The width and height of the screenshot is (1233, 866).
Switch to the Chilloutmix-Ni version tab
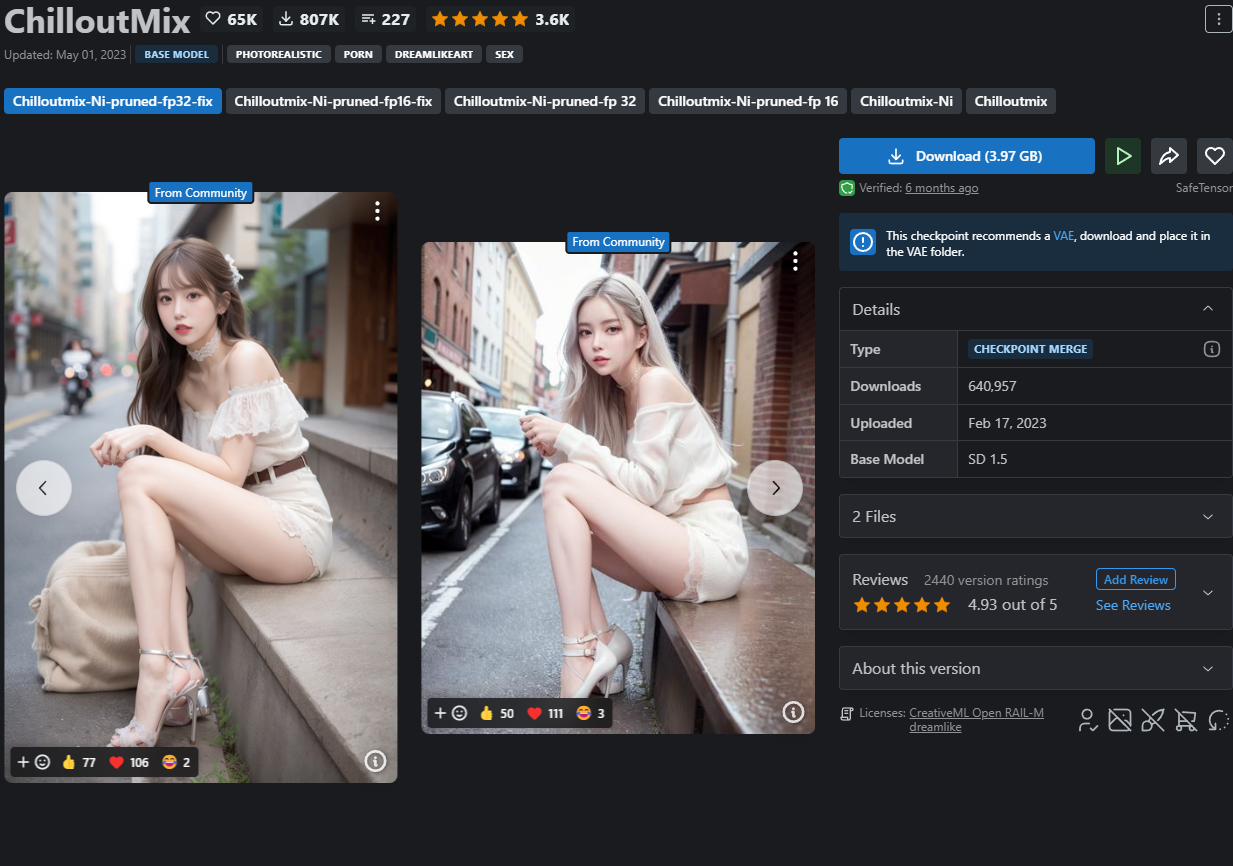(906, 101)
